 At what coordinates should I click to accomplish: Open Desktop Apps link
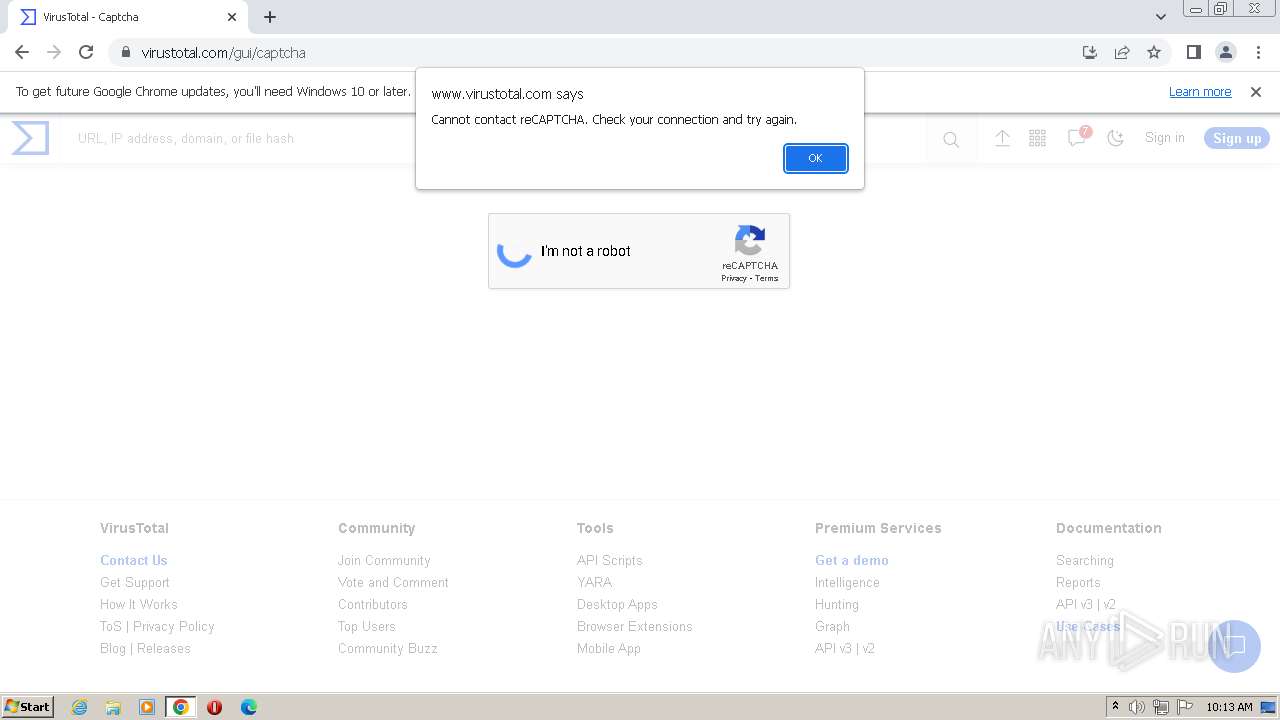[617, 605]
